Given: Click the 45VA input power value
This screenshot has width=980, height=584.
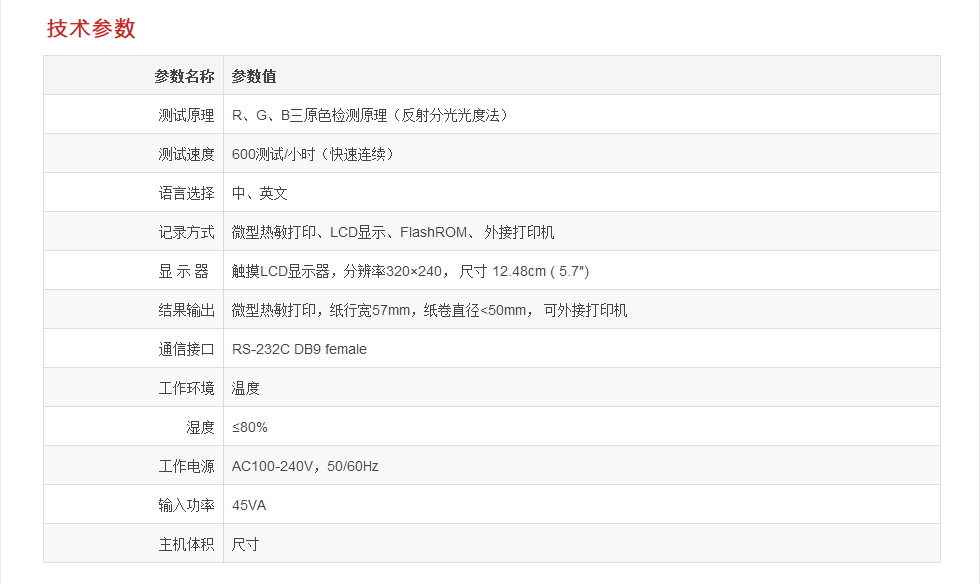Looking at the screenshot, I should coord(249,505).
